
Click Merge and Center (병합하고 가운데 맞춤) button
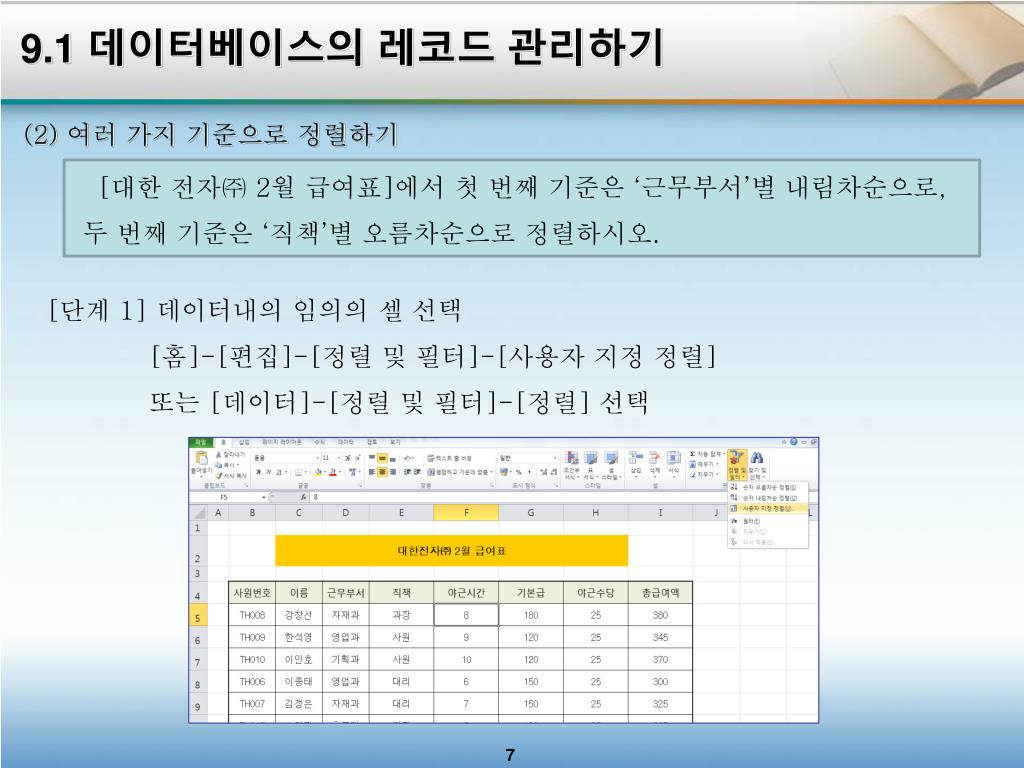[458, 472]
